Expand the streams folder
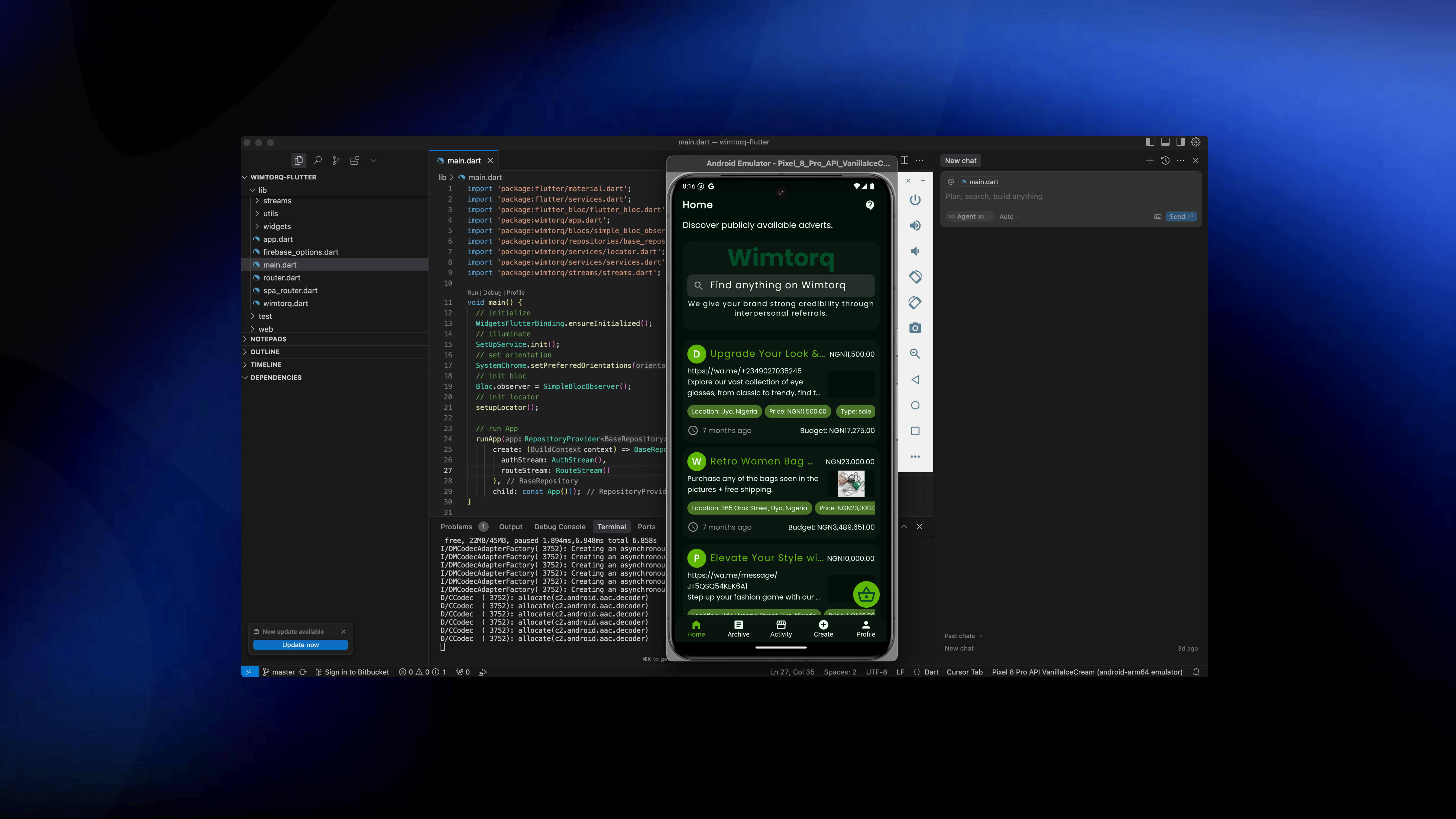Screen dimensions: 1456x819 277,201
